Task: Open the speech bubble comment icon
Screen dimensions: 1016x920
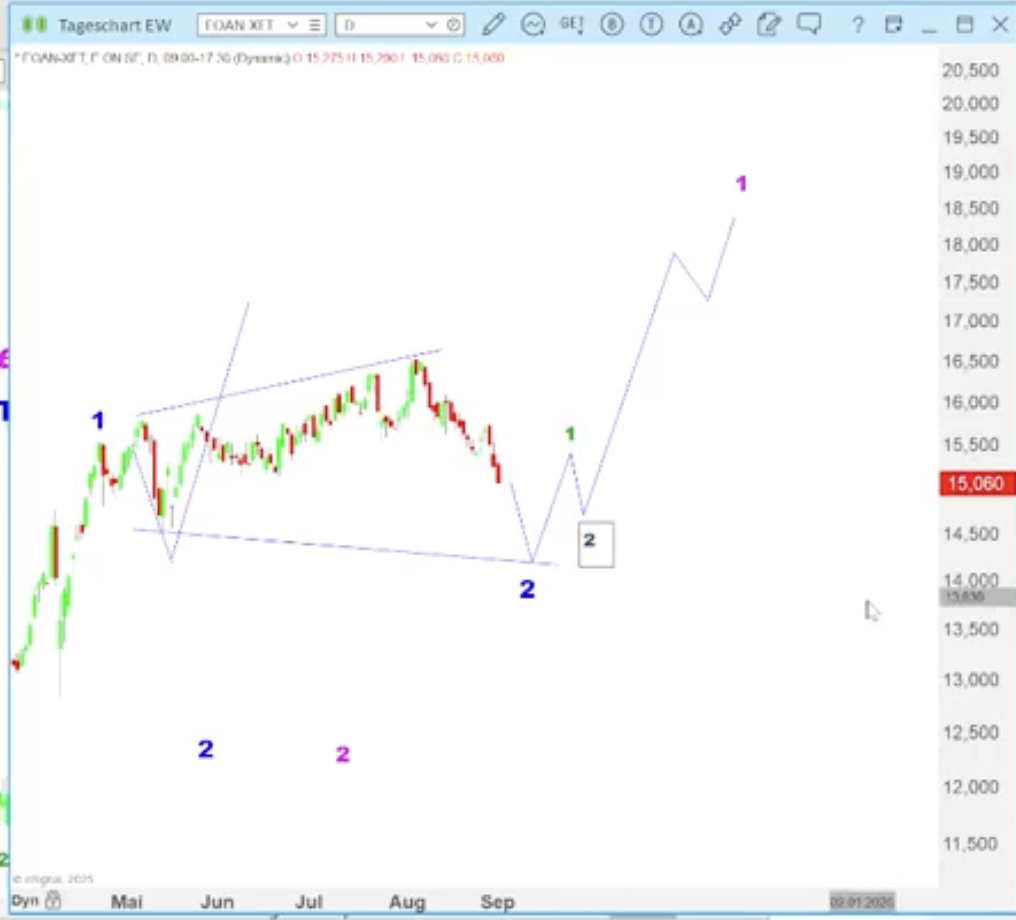Action: coord(808,24)
